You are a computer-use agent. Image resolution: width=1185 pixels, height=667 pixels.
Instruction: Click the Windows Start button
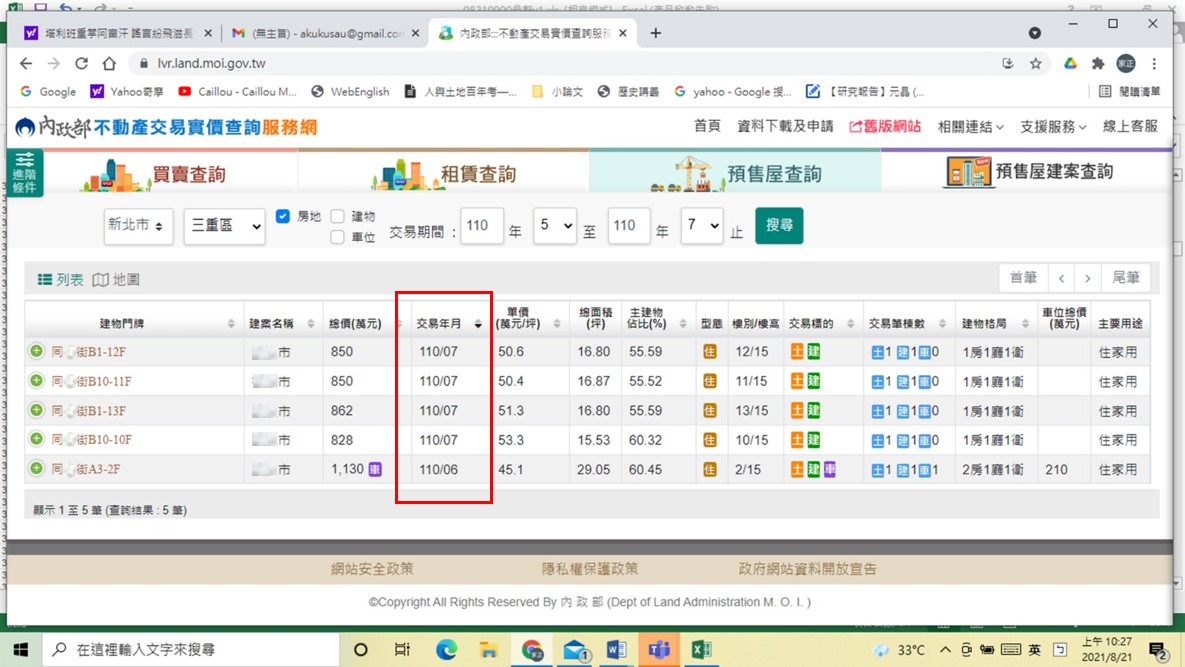pos(21,650)
